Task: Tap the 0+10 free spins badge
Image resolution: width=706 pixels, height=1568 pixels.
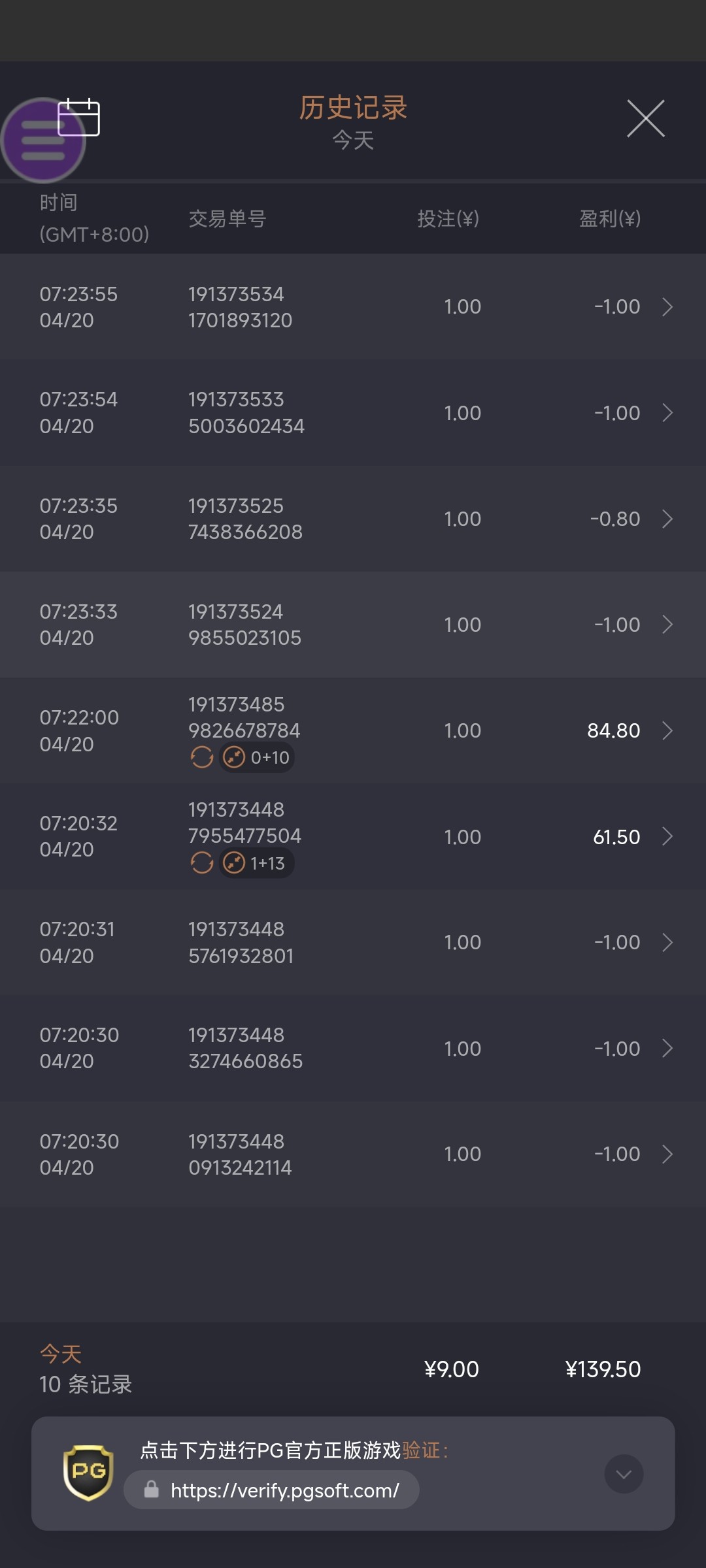Action: coord(257,757)
